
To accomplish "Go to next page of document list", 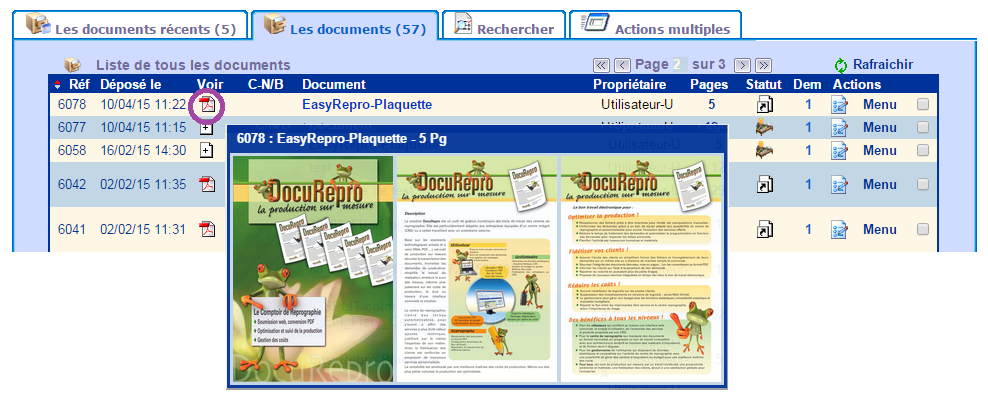I will click(x=743, y=65).
